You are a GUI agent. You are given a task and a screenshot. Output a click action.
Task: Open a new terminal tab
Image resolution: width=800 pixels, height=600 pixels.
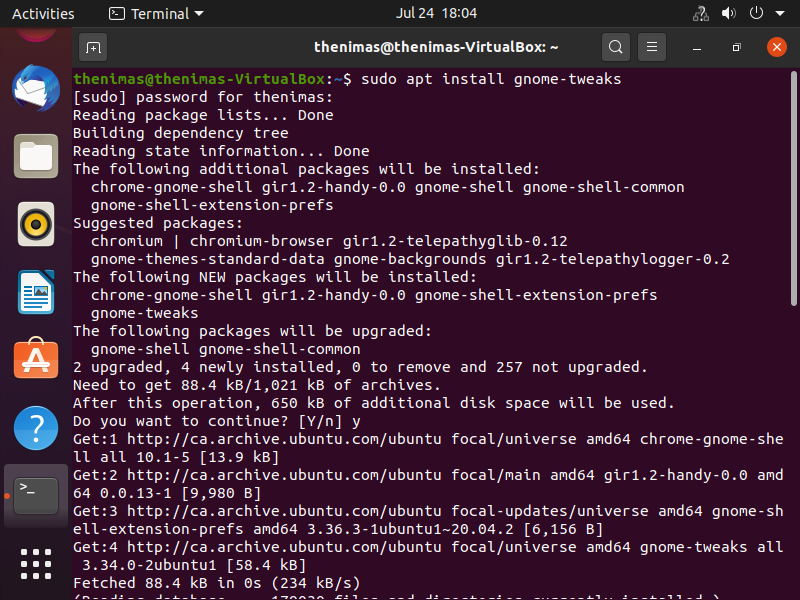pos(93,47)
